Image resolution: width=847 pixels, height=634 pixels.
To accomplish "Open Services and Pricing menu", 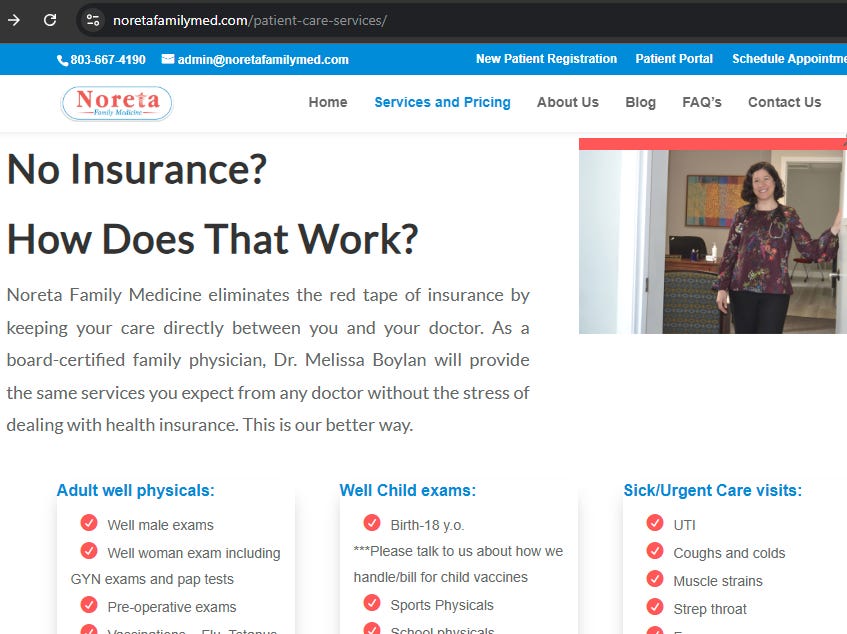I will coord(442,102).
